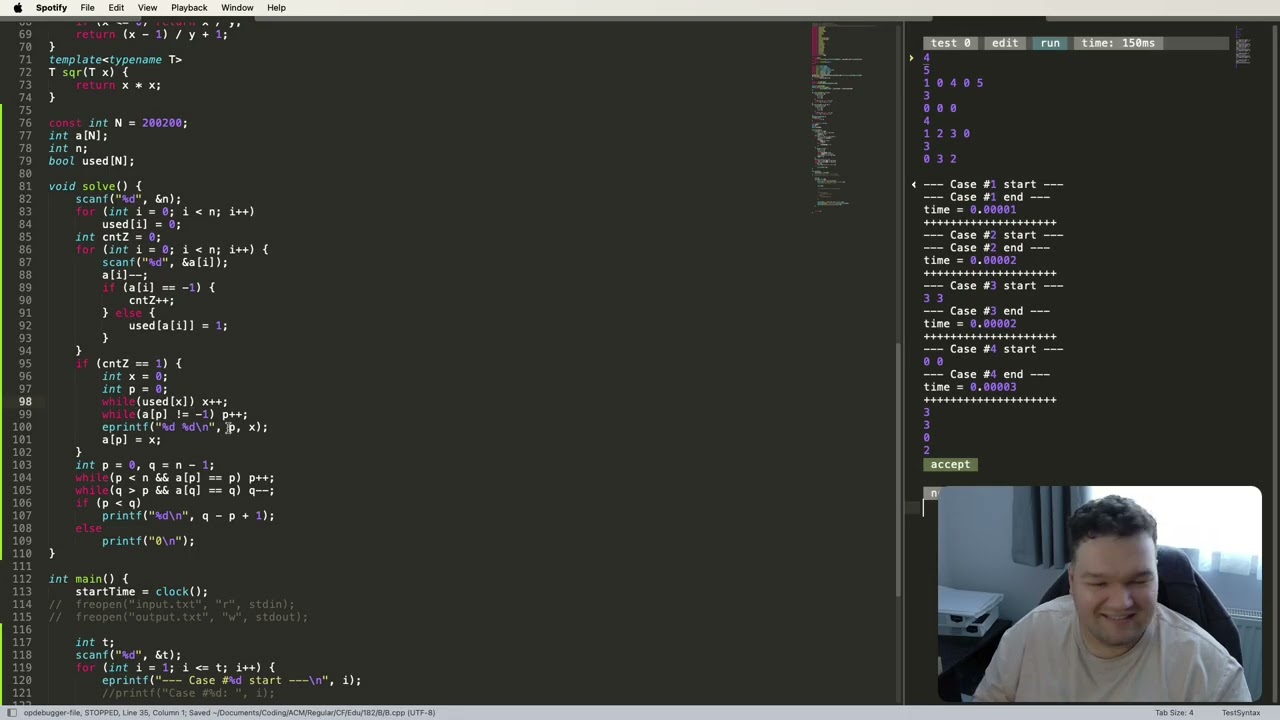Click the white output marker arrow beside Case #1

[913, 185]
